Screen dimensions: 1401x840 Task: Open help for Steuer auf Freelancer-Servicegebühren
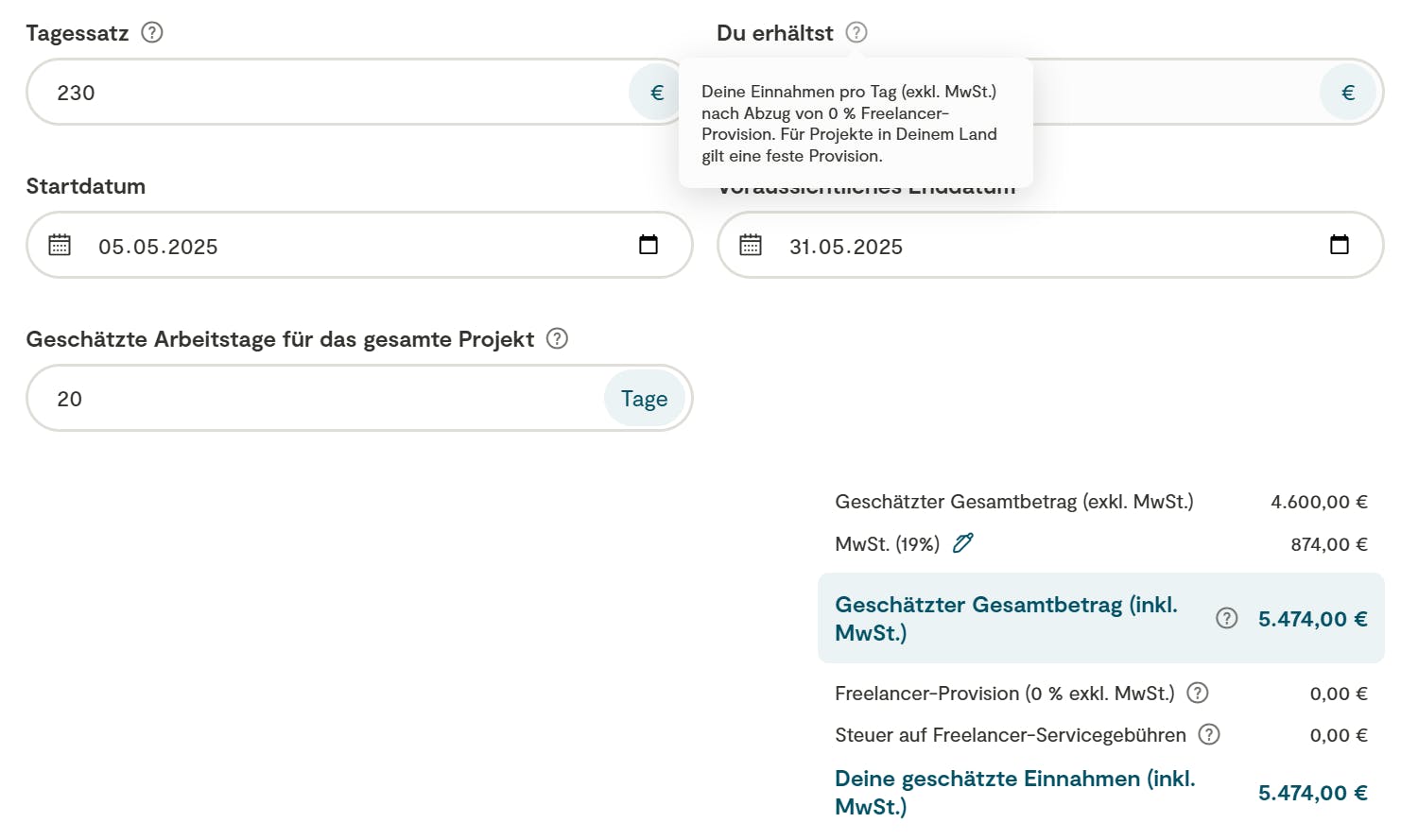click(x=1209, y=734)
